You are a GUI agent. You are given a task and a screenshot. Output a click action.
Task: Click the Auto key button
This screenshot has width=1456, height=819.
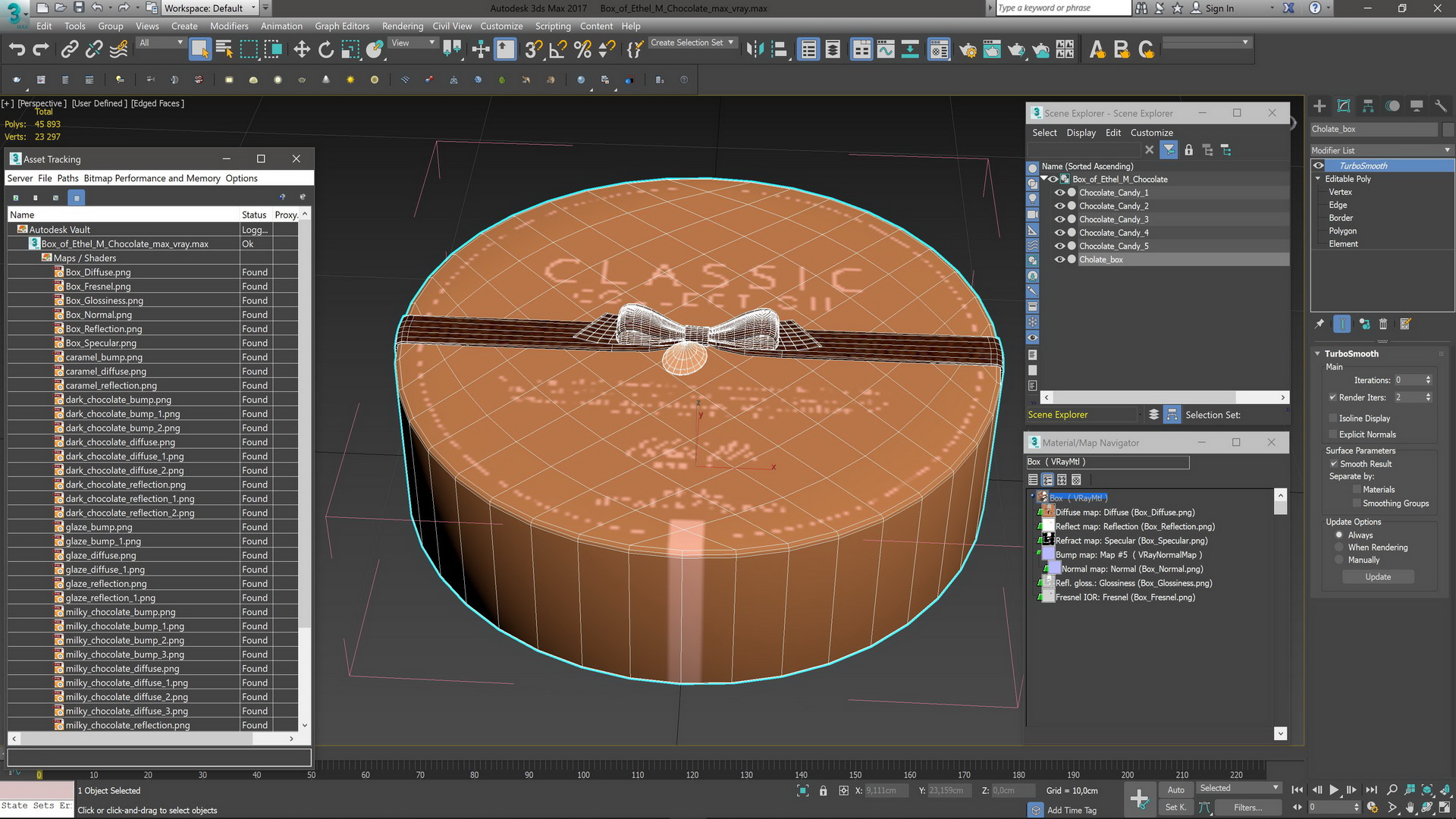(1175, 789)
